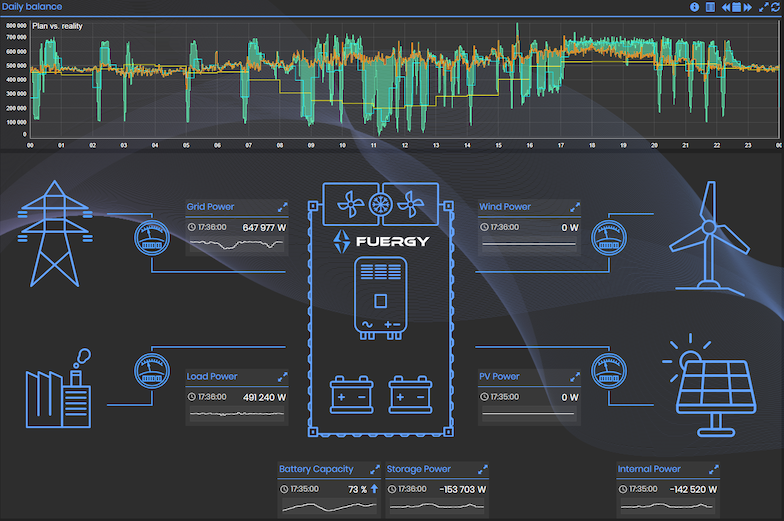Click the snowflake cooling icon between fans

click(x=380, y=204)
